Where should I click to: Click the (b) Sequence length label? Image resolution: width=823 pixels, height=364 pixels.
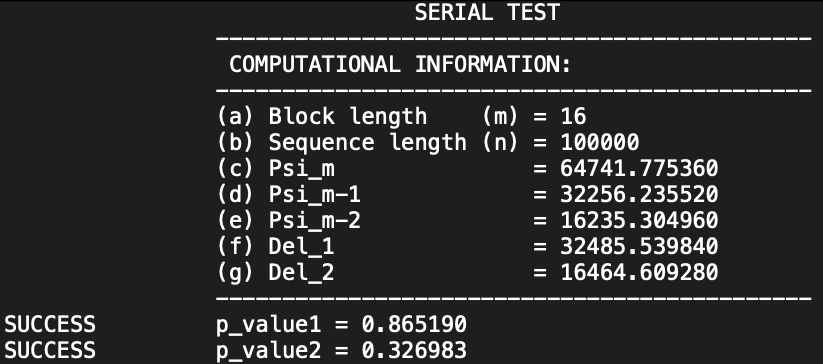342,142
